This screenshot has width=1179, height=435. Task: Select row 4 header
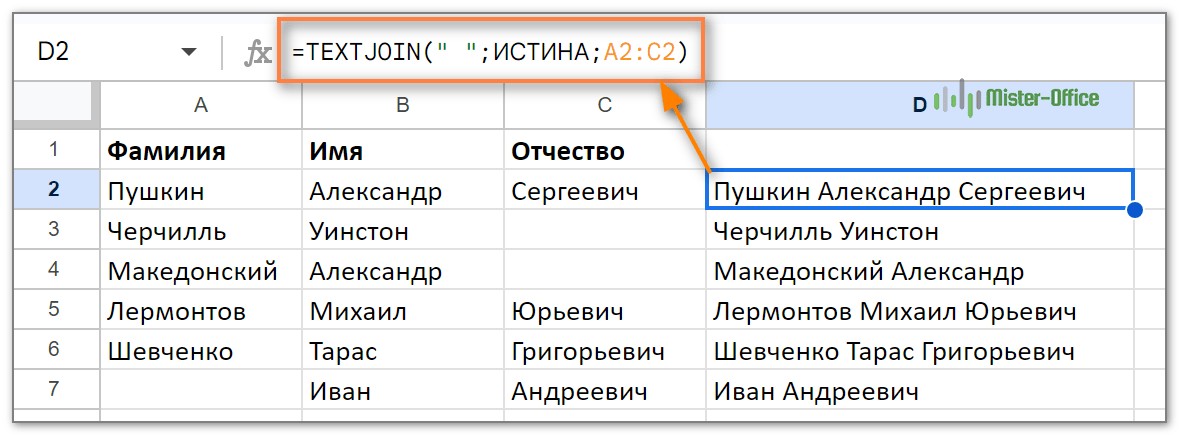click(x=56, y=270)
